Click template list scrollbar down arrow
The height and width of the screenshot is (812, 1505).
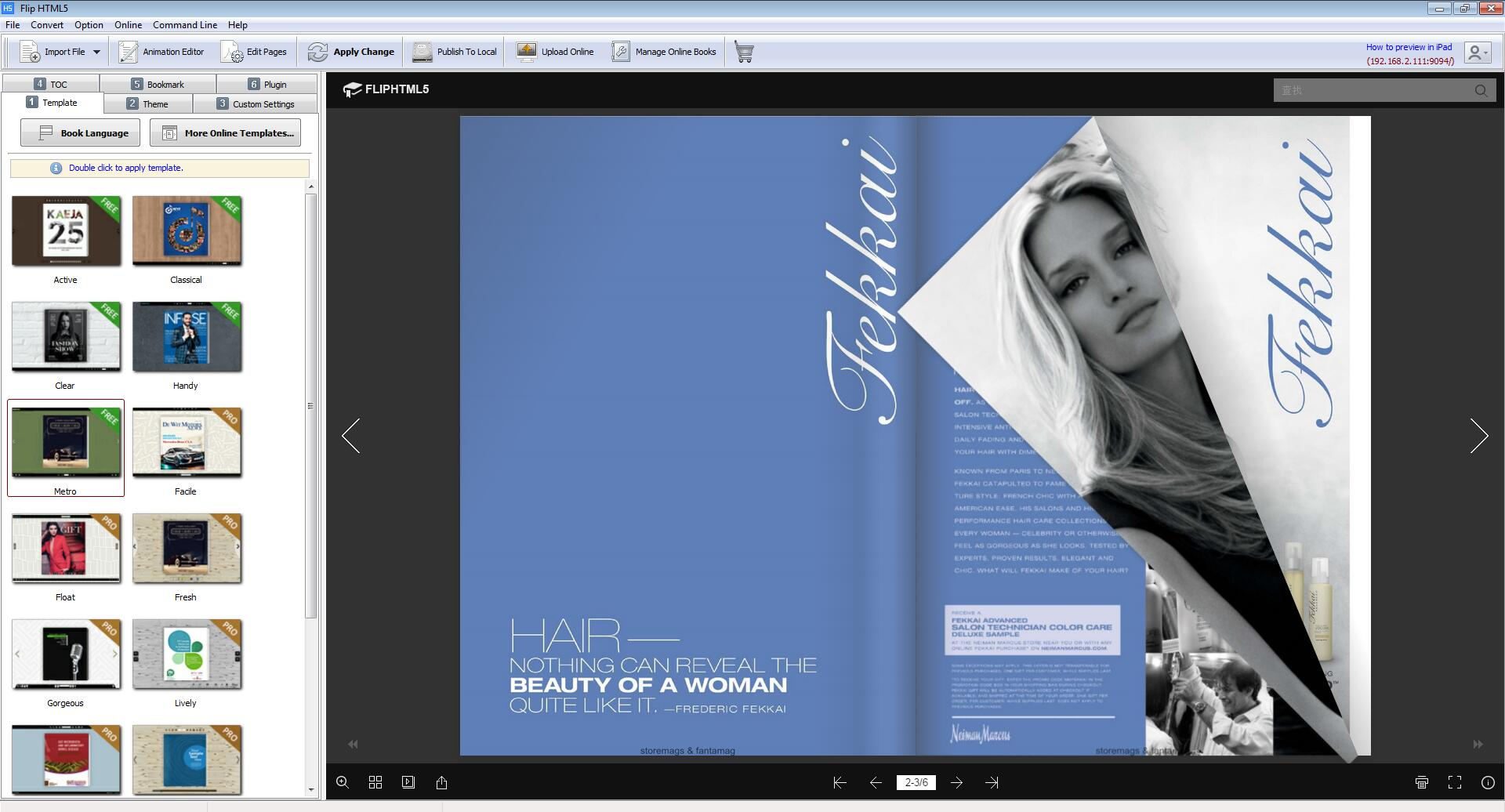pos(311,790)
